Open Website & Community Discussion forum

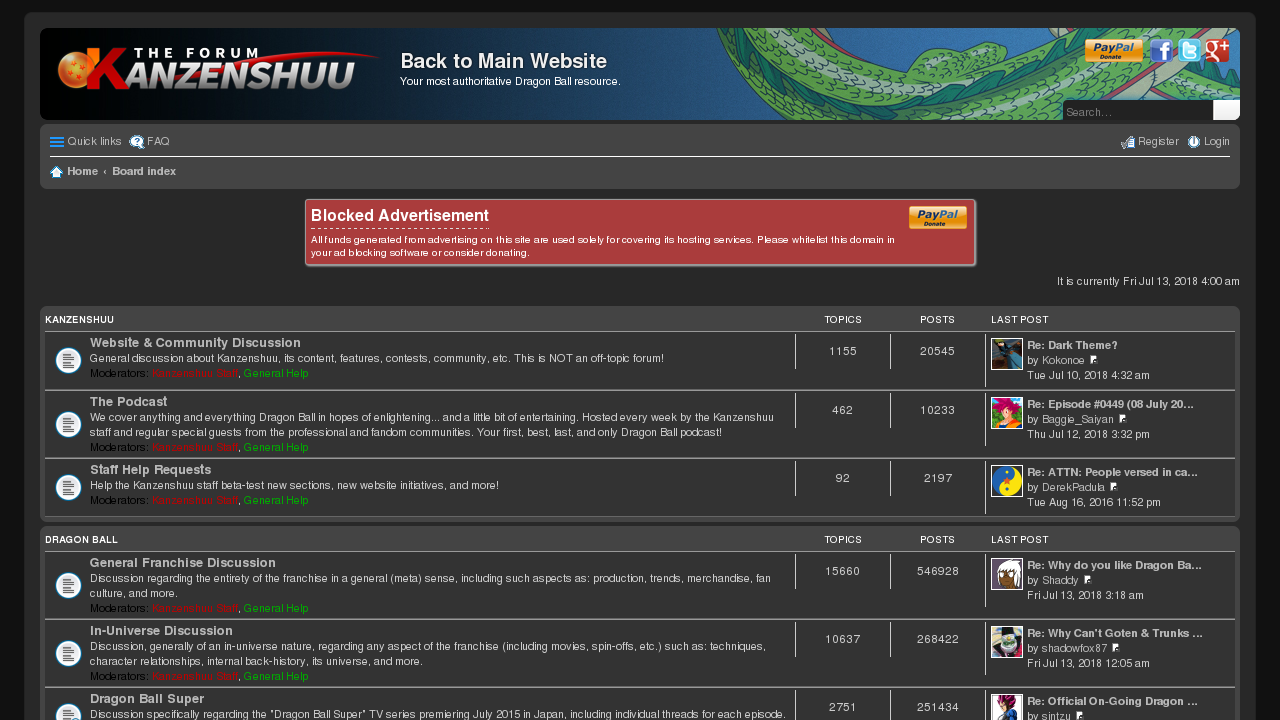tap(195, 343)
